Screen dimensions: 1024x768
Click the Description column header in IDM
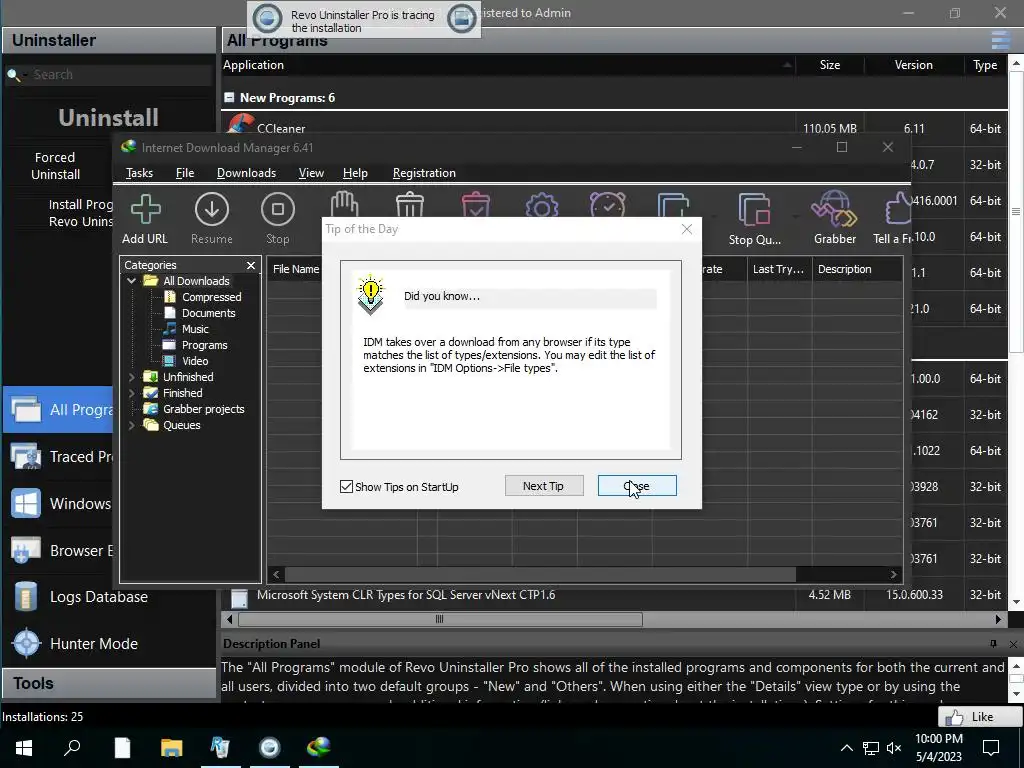pyautogui.click(x=857, y=269)
